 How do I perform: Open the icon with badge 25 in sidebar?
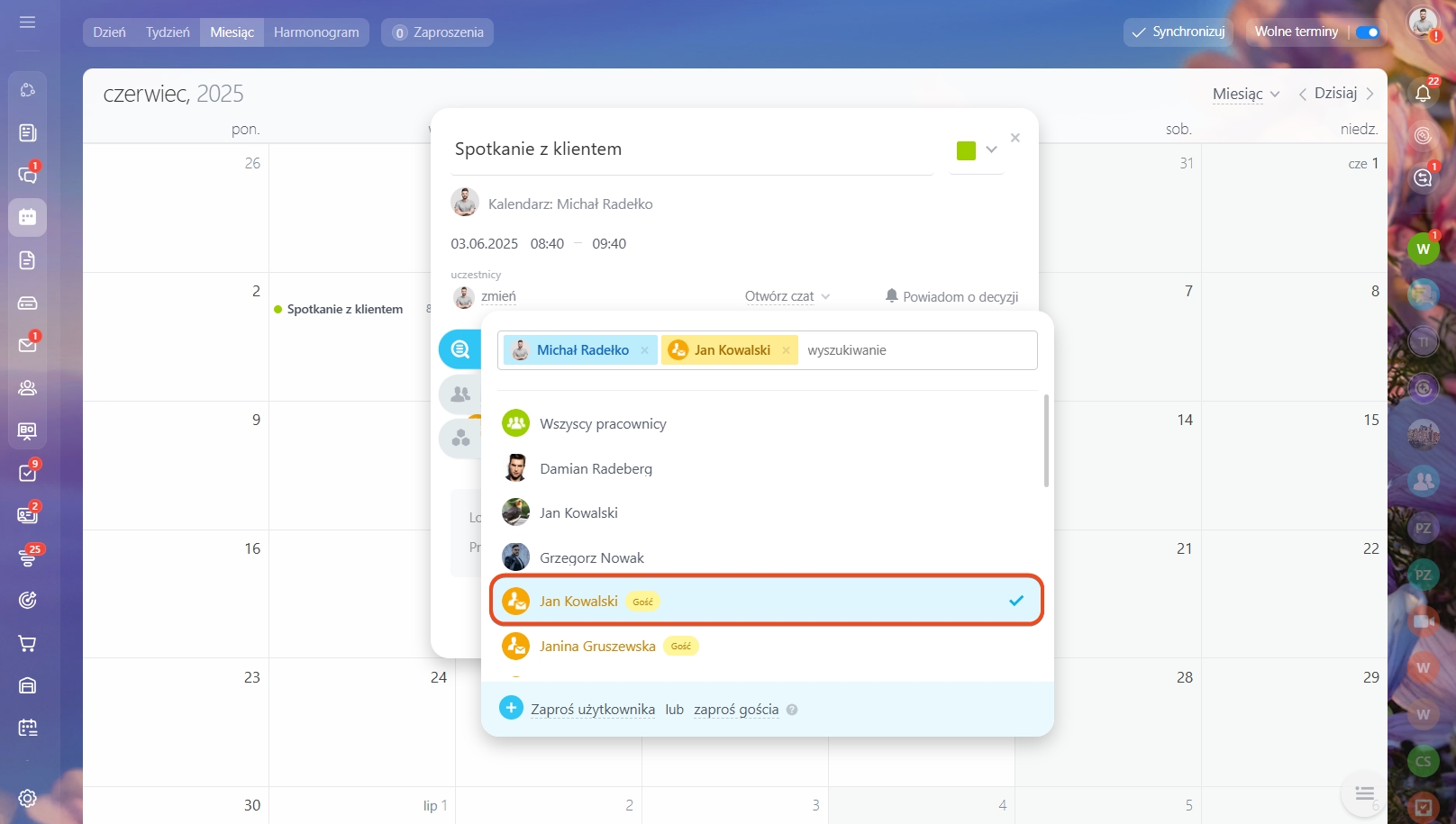(28, 557)
